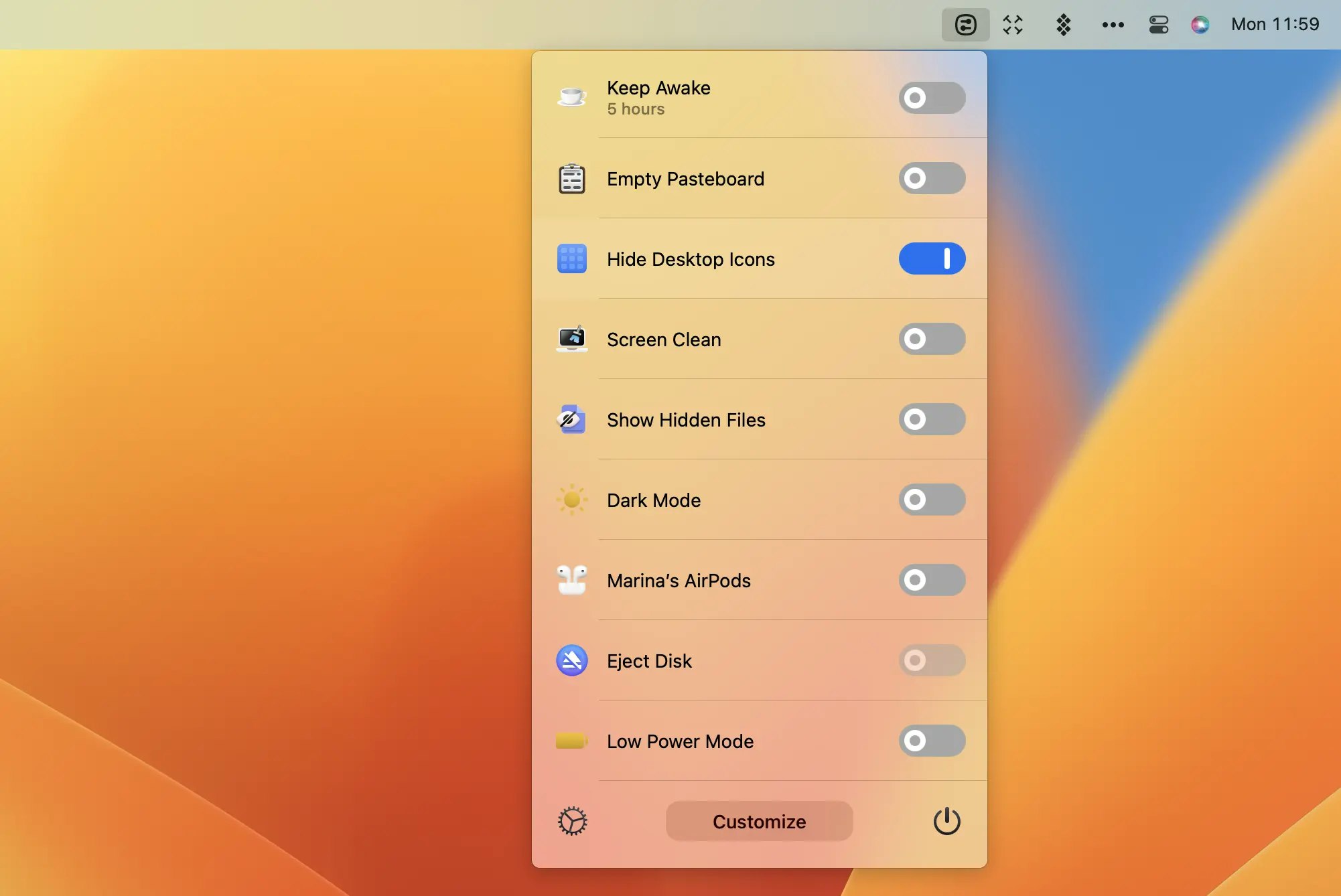Image resolution: width=1341 pixels, height=896 pixels.
Task: Switch on Dark Mode toggle
Action: click(x=932, y=500)
